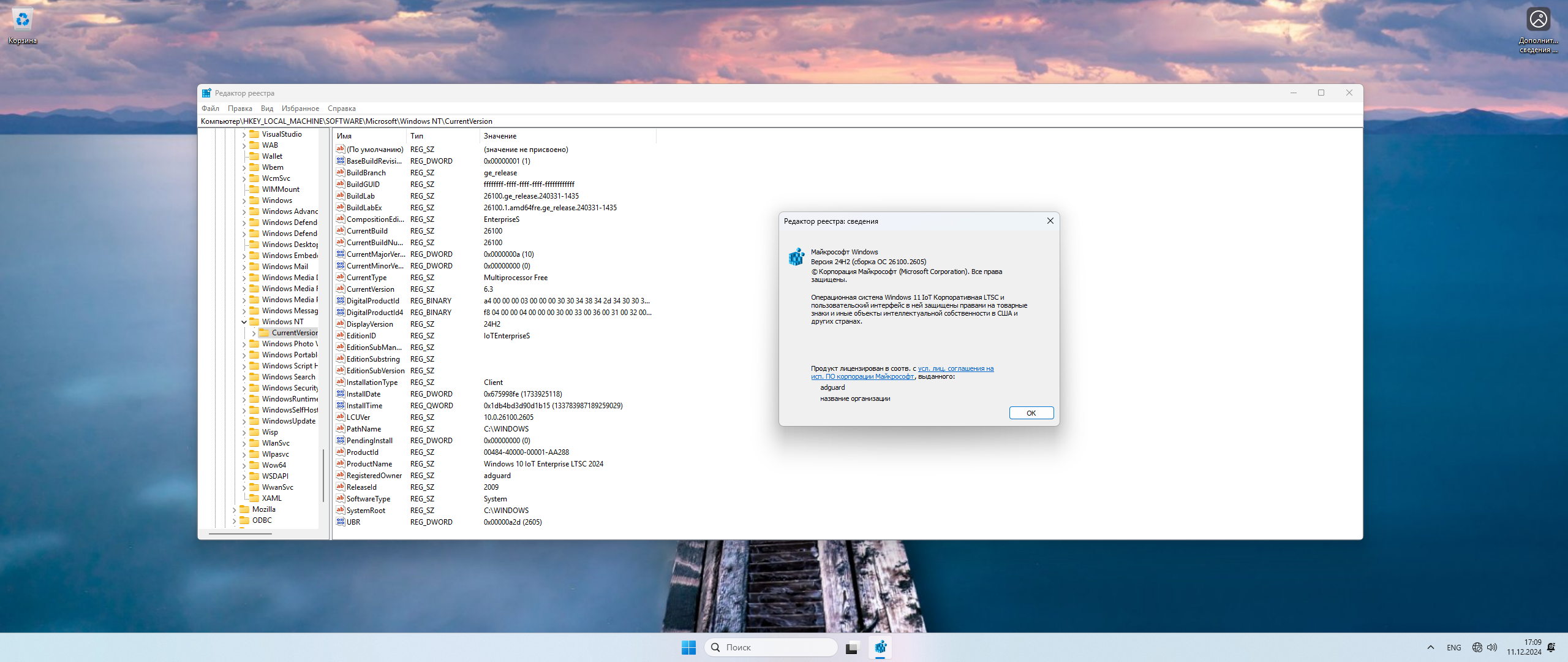This screenshot has height=662, width=1568.
Task: Open the Task View taskbar icon
Action: (851, 647)
